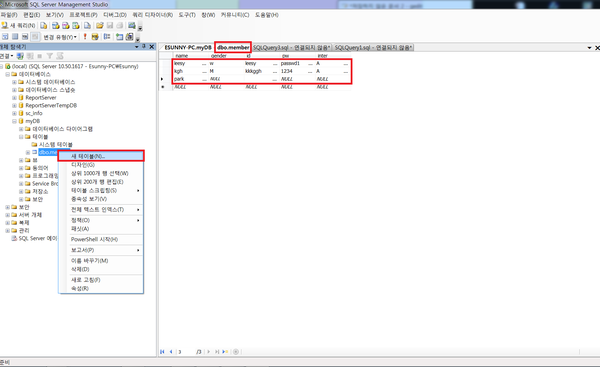Image resolution: width=600 pixels, height=367 pixels.
Task: Open Reports (보고서) submenu in context menu
Action: tap(101, 250)
